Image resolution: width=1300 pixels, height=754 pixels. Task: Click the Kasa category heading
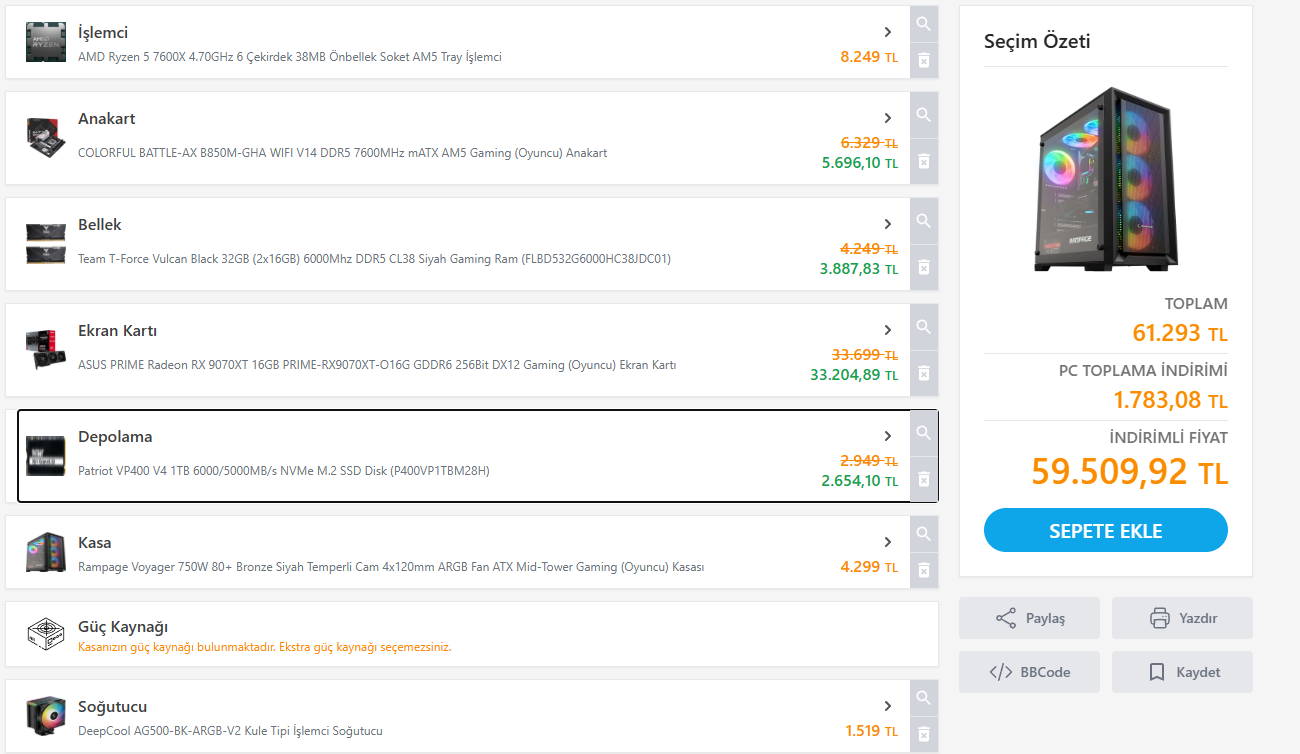tap(95, 543)
